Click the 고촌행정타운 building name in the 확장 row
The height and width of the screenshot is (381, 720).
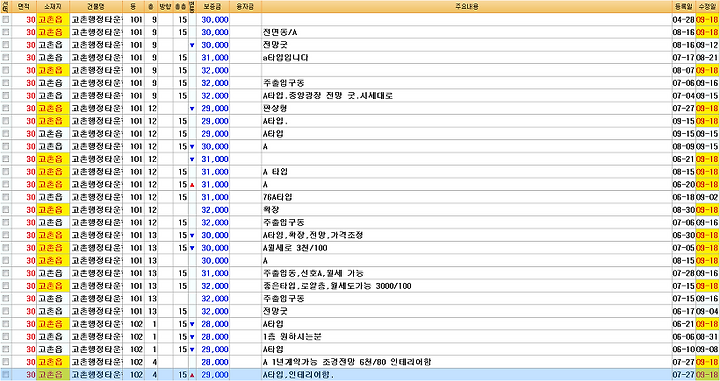click(x=96, y=210)
